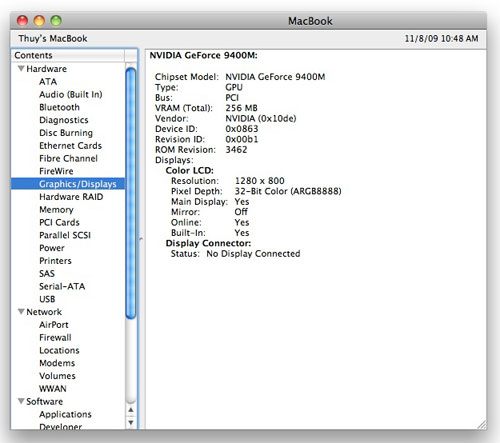
Task: Select Volumes under Network
Action: tap(57, 376)
